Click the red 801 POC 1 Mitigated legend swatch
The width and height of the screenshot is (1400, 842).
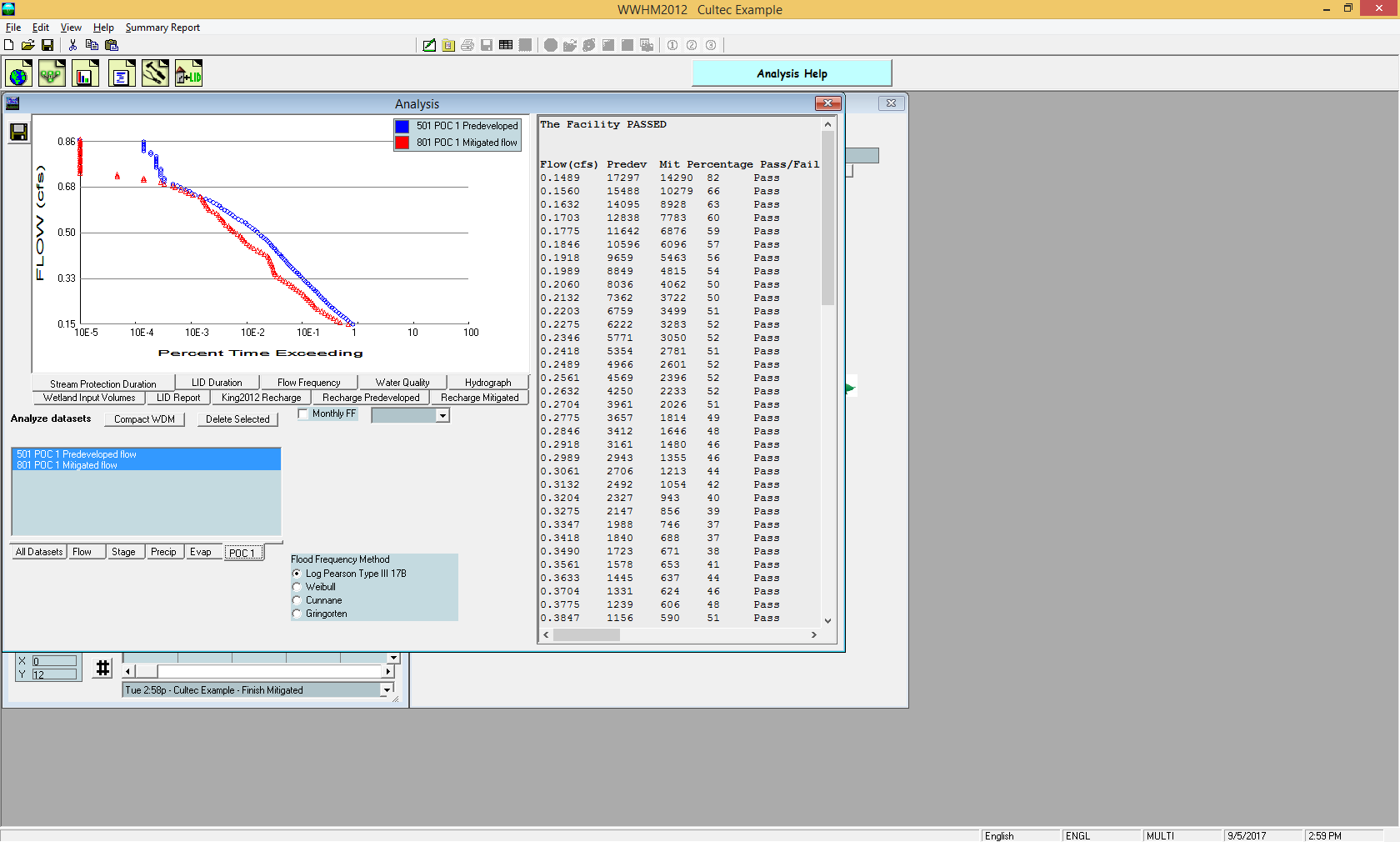402,143
